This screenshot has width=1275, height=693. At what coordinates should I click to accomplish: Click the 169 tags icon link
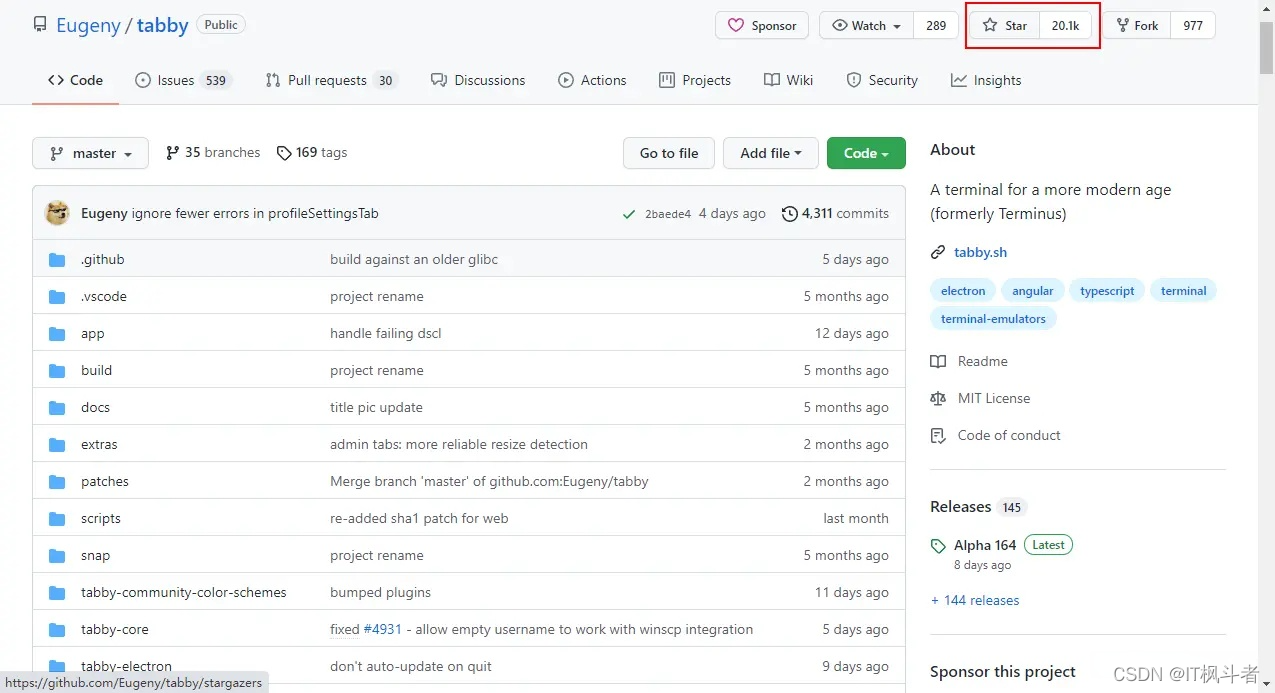pyautogui.click(x=285, y=153)
